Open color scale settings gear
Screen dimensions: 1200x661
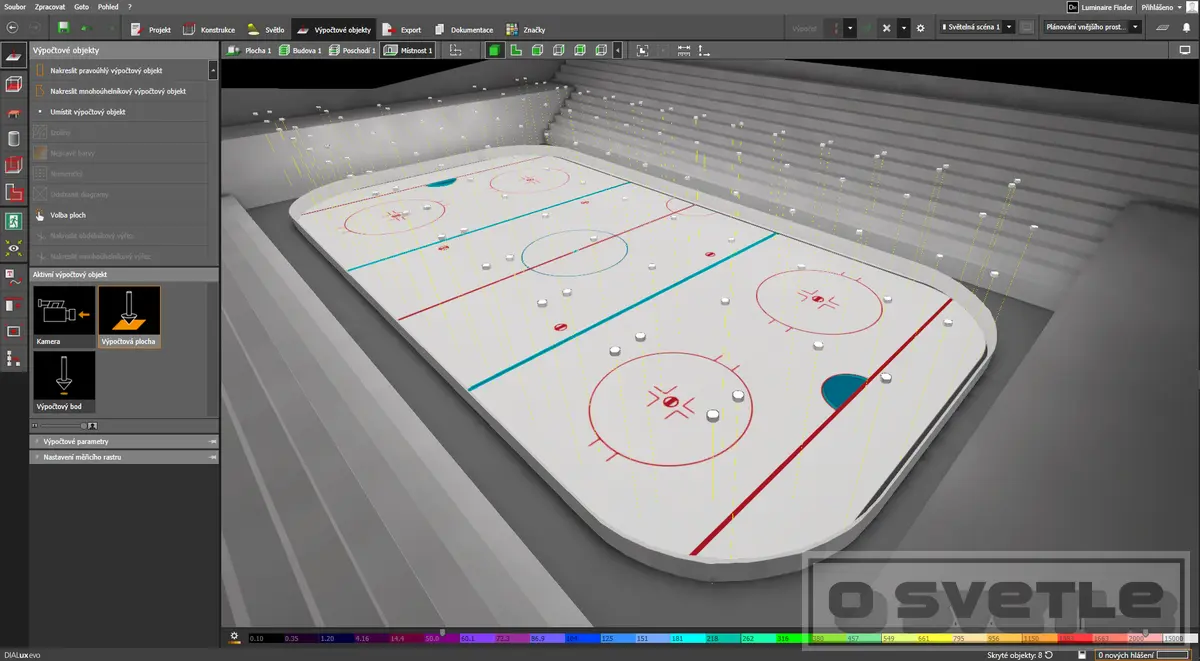234,636
